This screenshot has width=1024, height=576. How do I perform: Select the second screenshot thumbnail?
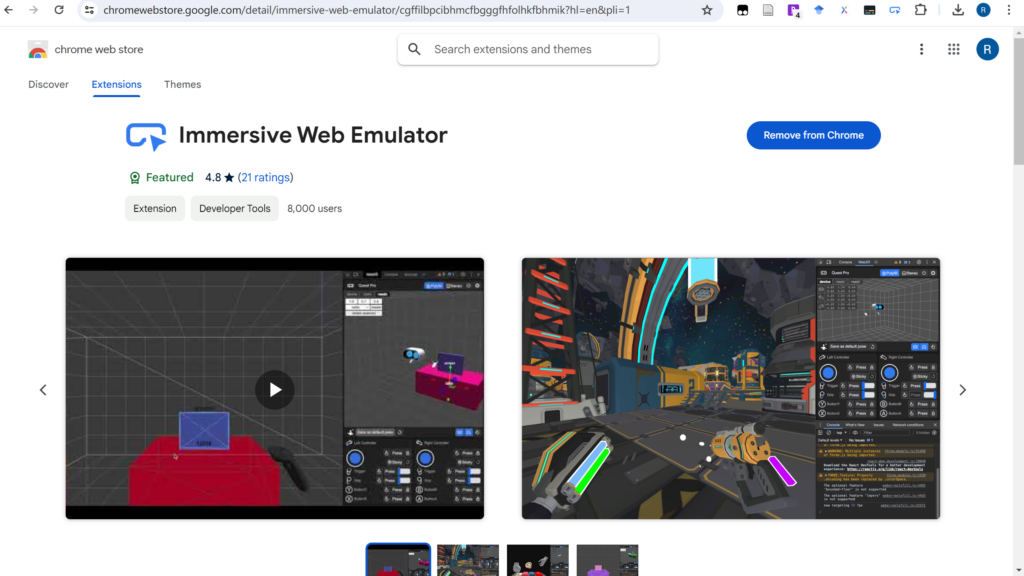[x=468, y=560]
